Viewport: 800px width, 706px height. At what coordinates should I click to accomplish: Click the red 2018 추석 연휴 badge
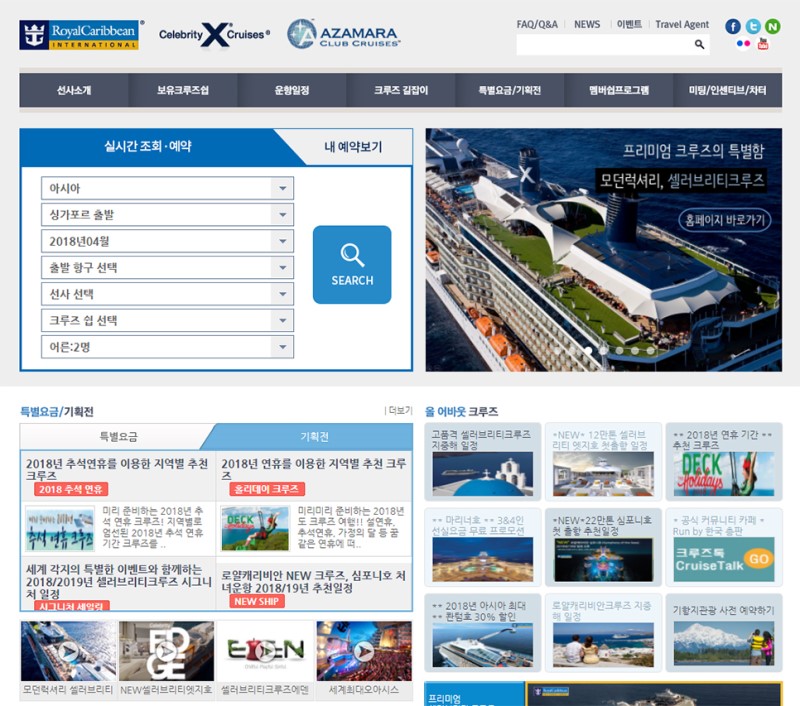tap(71, 490)
